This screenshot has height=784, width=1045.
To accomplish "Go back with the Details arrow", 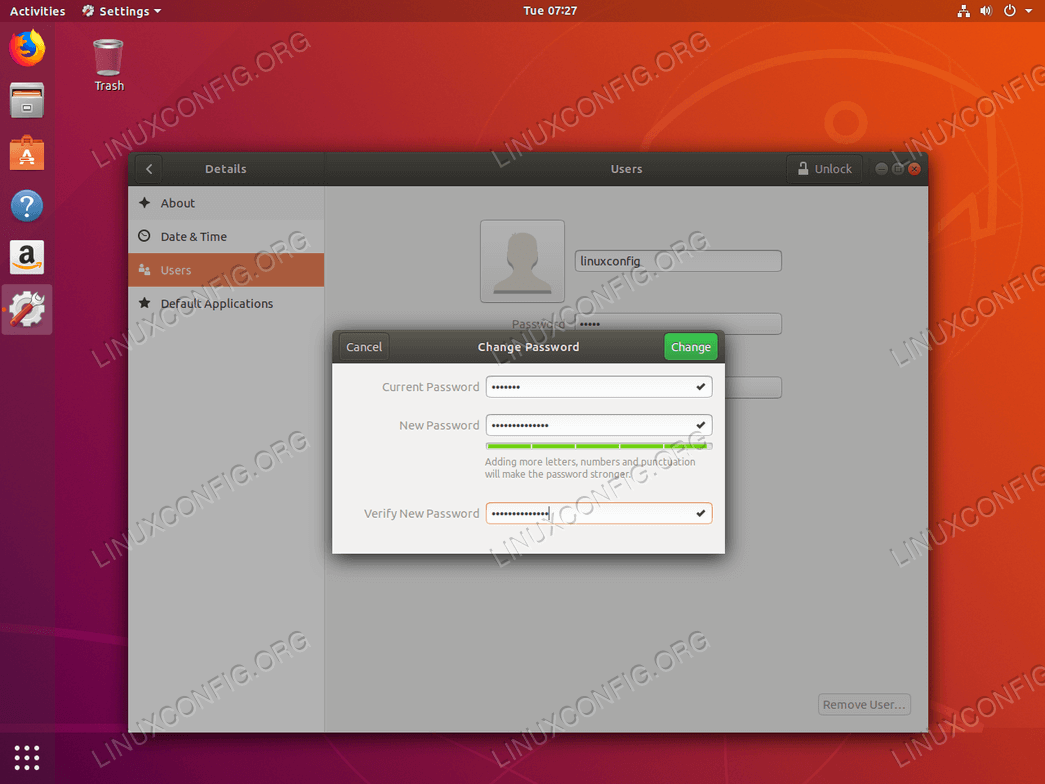I will (149, 169).
